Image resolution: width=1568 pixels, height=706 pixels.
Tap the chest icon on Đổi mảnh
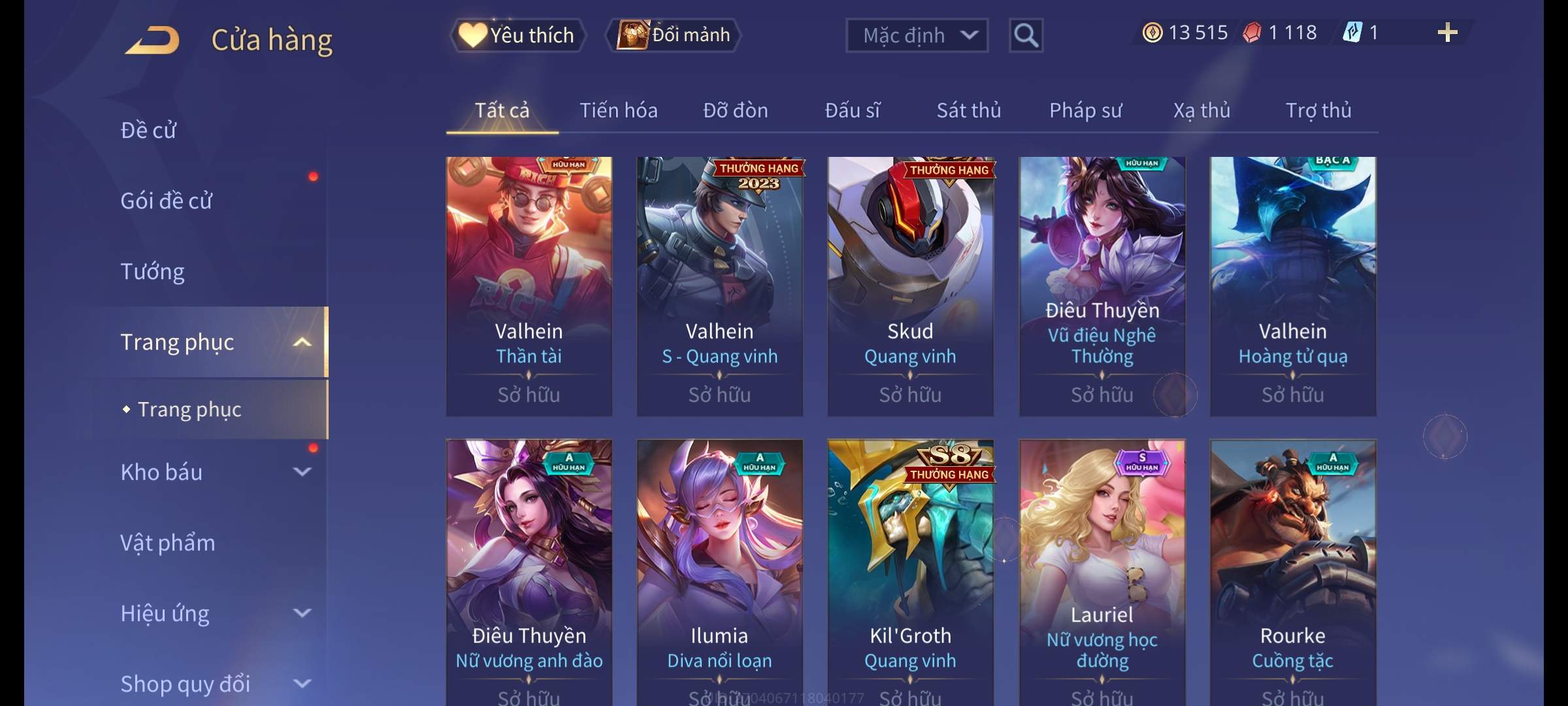tap(632, 35)
